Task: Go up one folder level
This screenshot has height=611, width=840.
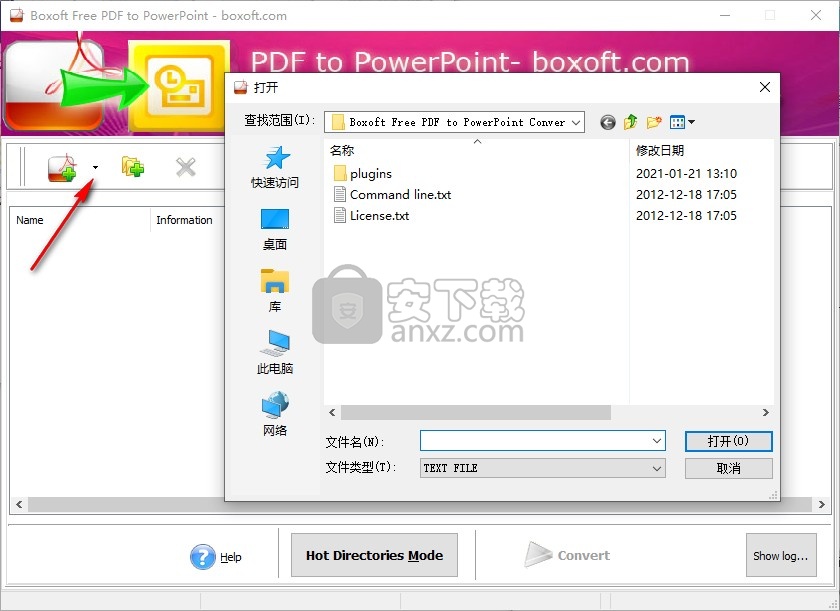Action: coord(631,122)
